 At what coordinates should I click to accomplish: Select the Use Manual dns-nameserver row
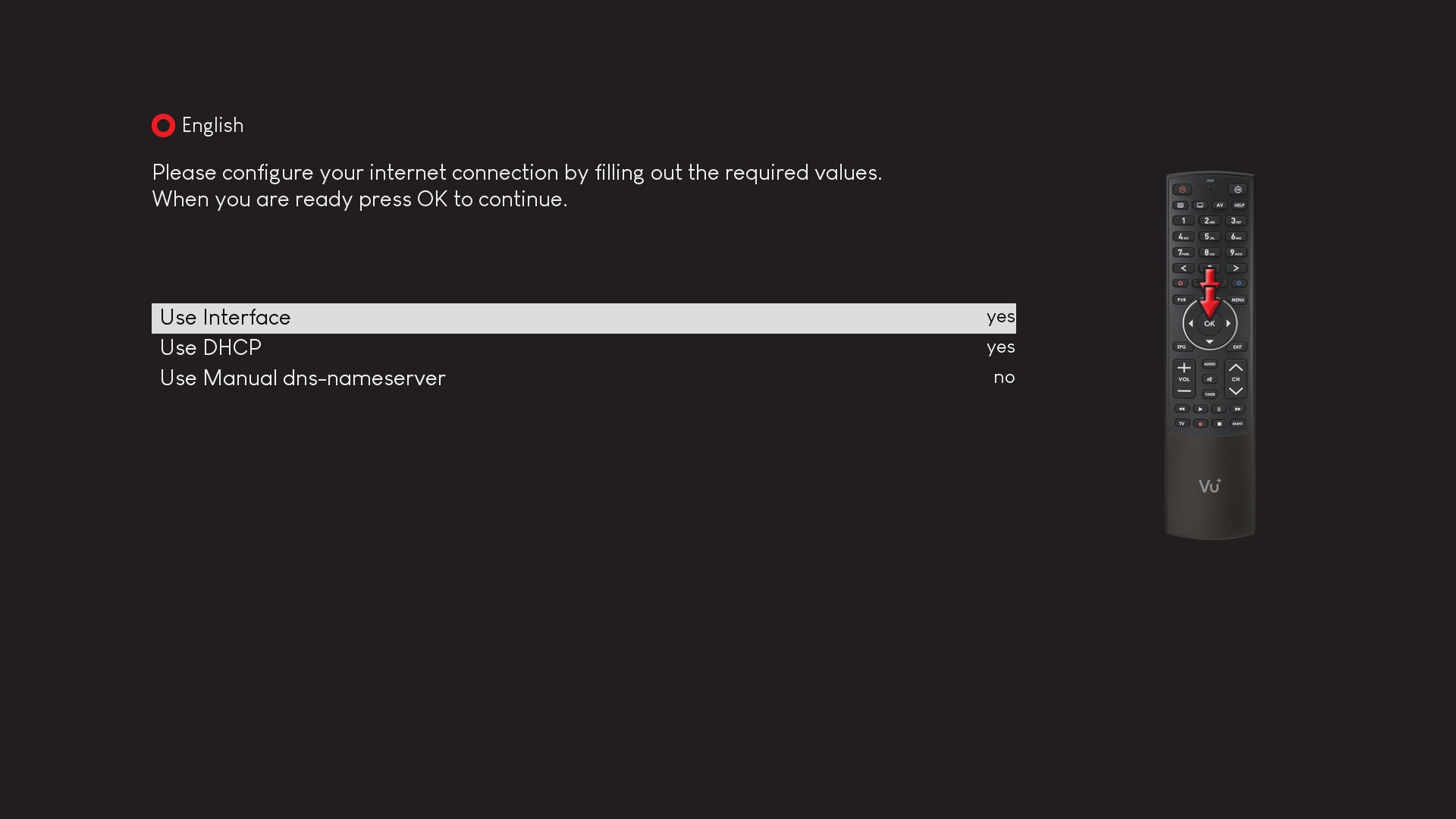tap(584, 378)
